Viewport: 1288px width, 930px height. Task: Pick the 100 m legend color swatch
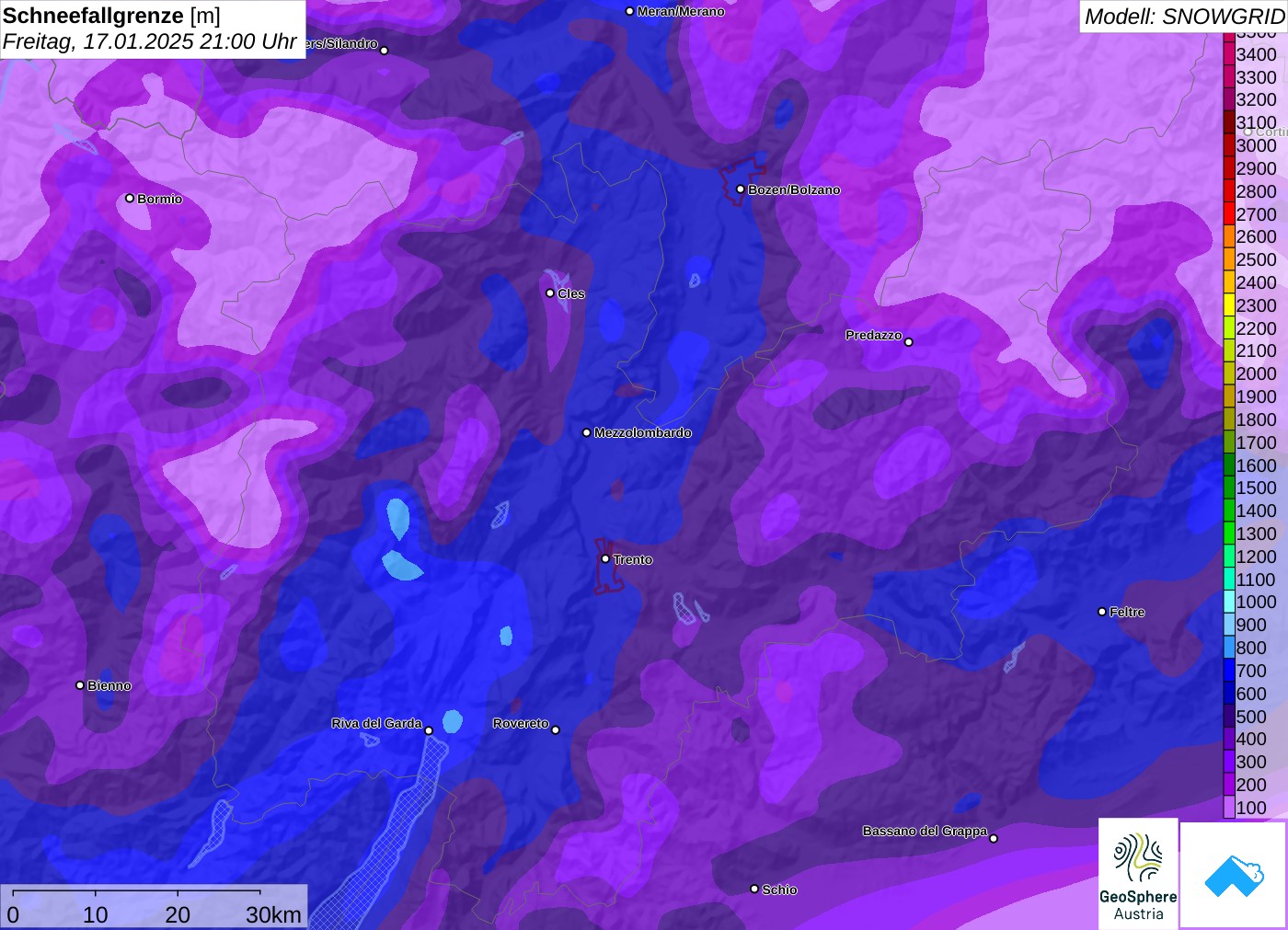point(1229,808)
